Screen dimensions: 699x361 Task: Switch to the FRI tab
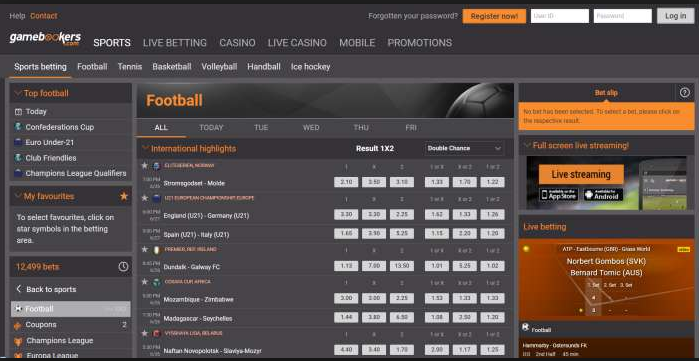[411, 128]
